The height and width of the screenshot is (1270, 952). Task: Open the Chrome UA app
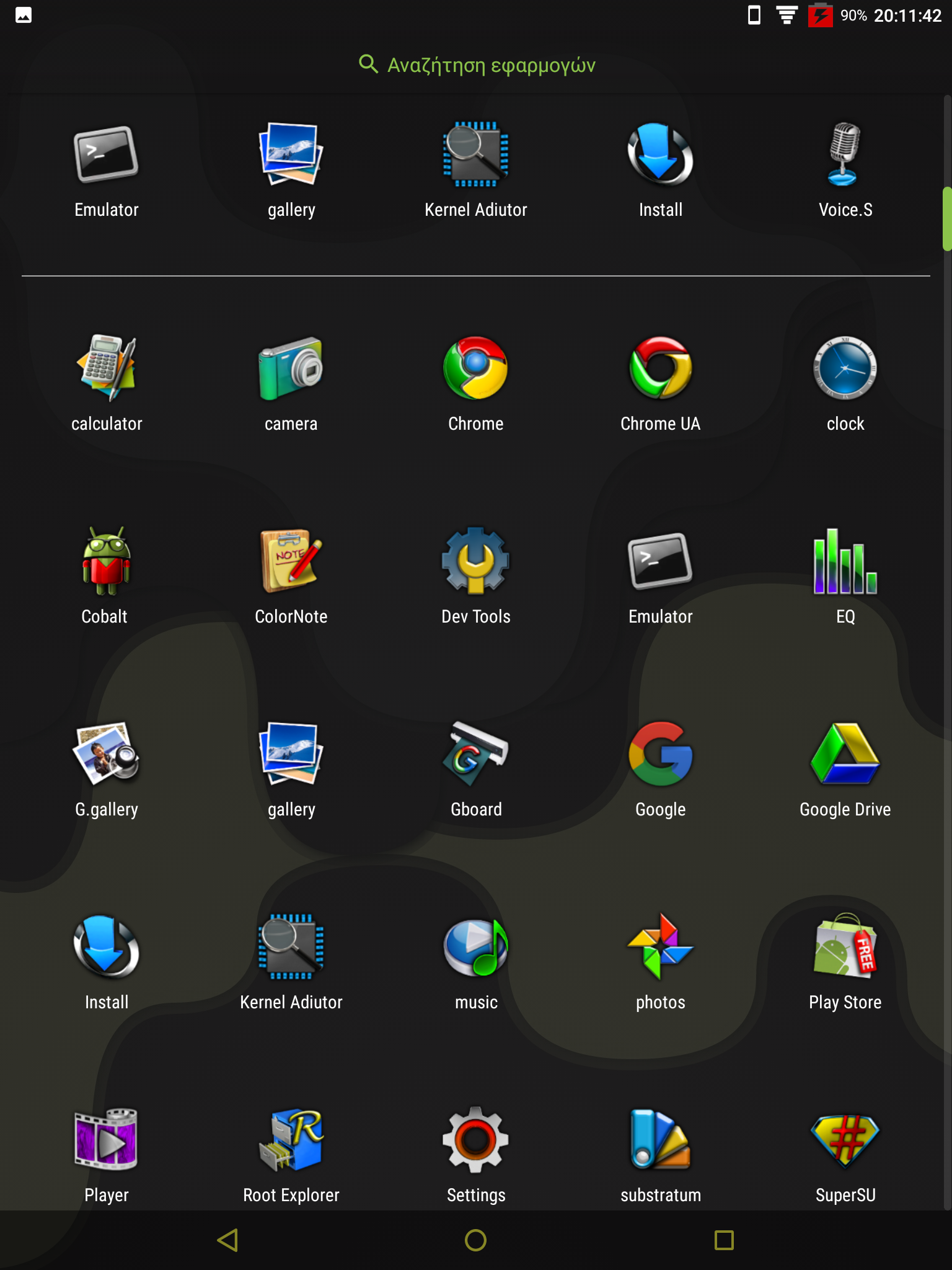pos(661,383)
